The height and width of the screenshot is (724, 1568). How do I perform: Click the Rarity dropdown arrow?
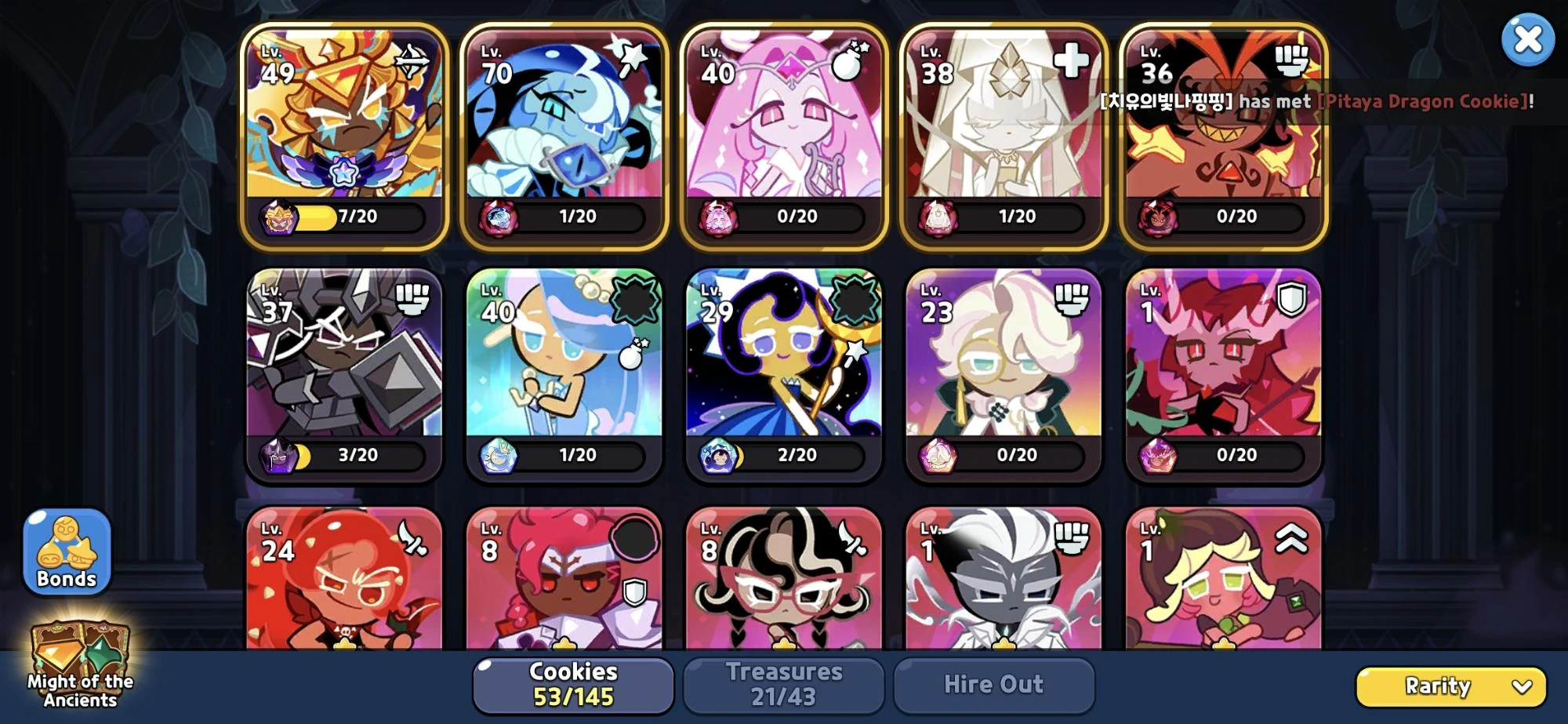point(1522,687)
